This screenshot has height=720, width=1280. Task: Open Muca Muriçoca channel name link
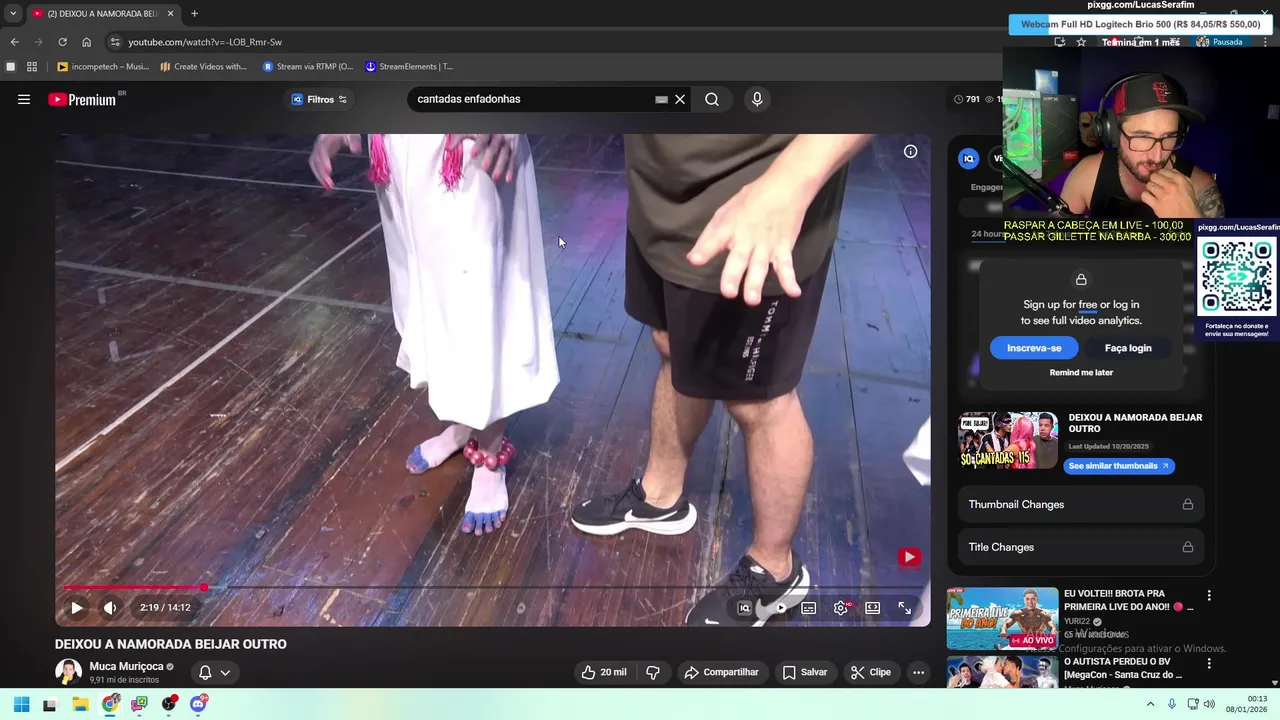coord(126,666)
